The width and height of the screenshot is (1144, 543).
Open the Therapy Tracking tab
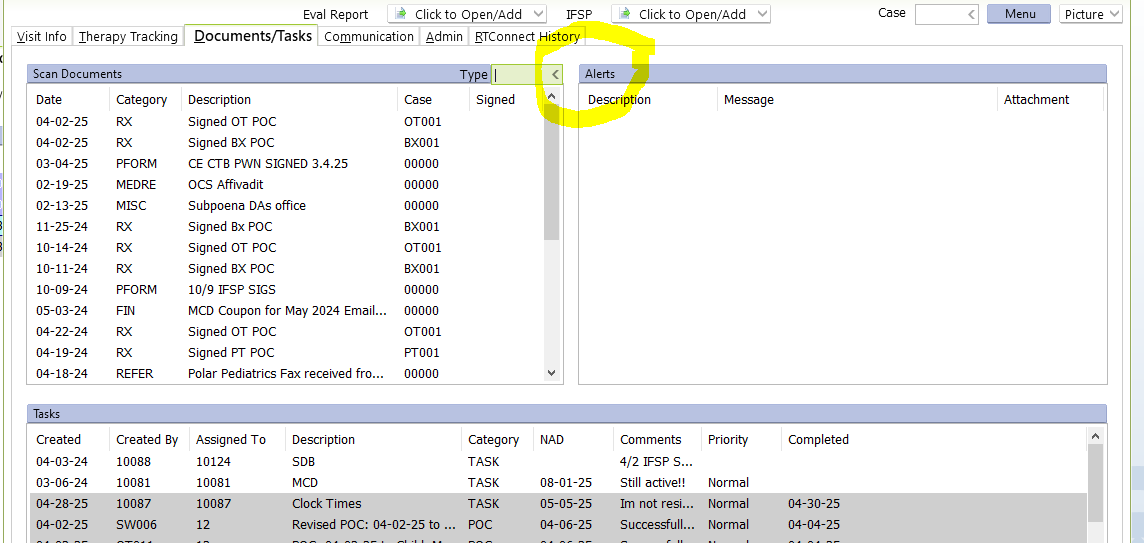point(128,37)
